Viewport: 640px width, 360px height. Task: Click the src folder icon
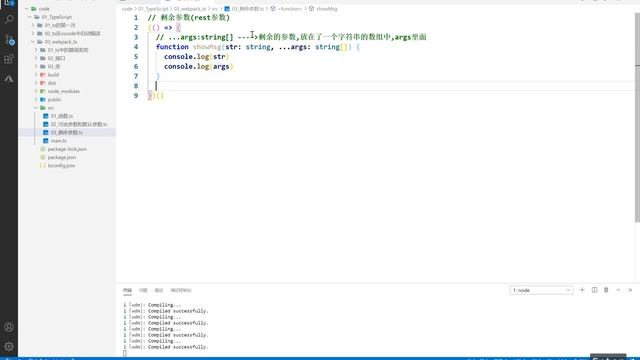42,108
